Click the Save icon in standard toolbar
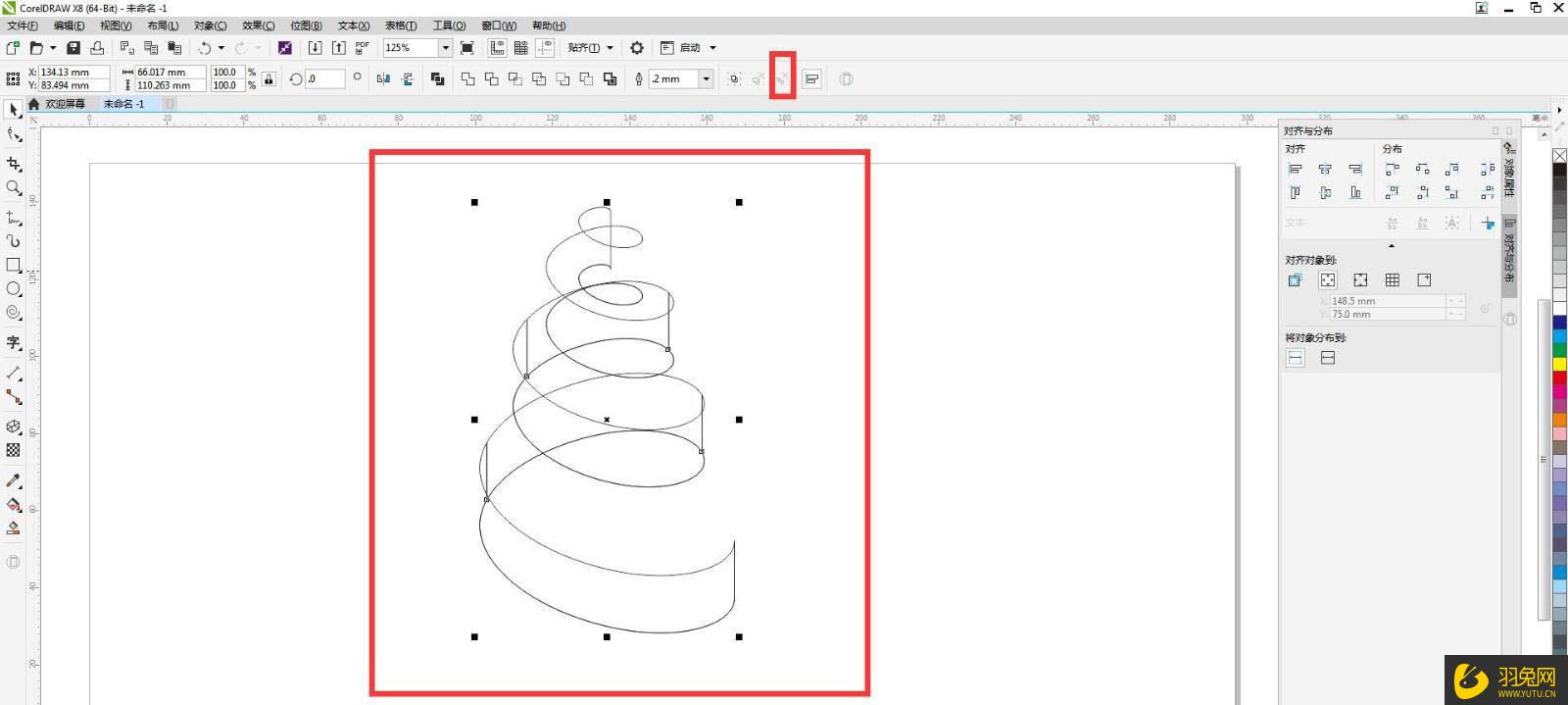 [73, 48]
